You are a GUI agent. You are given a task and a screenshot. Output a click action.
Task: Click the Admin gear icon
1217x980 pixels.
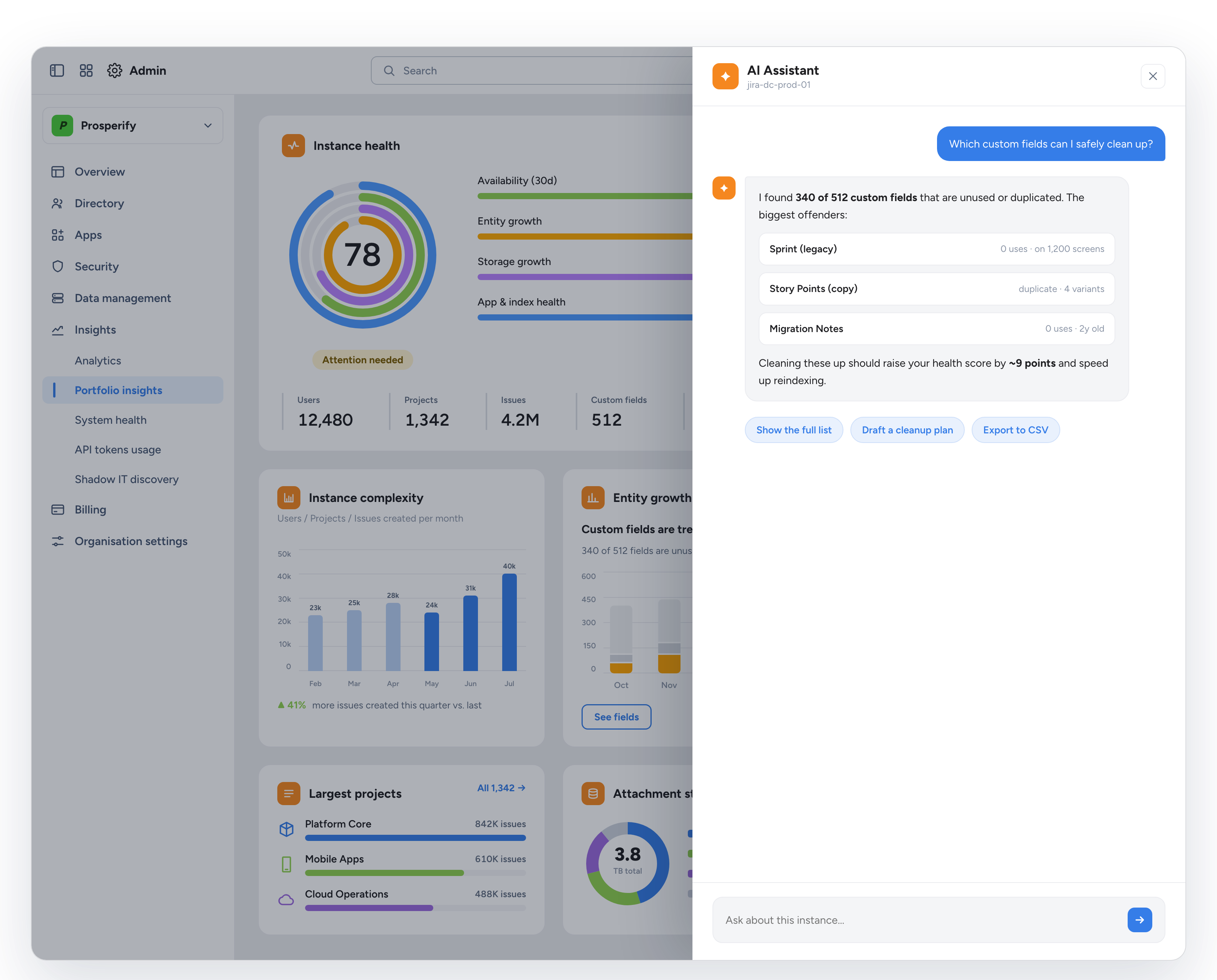(x=115, y=70)
